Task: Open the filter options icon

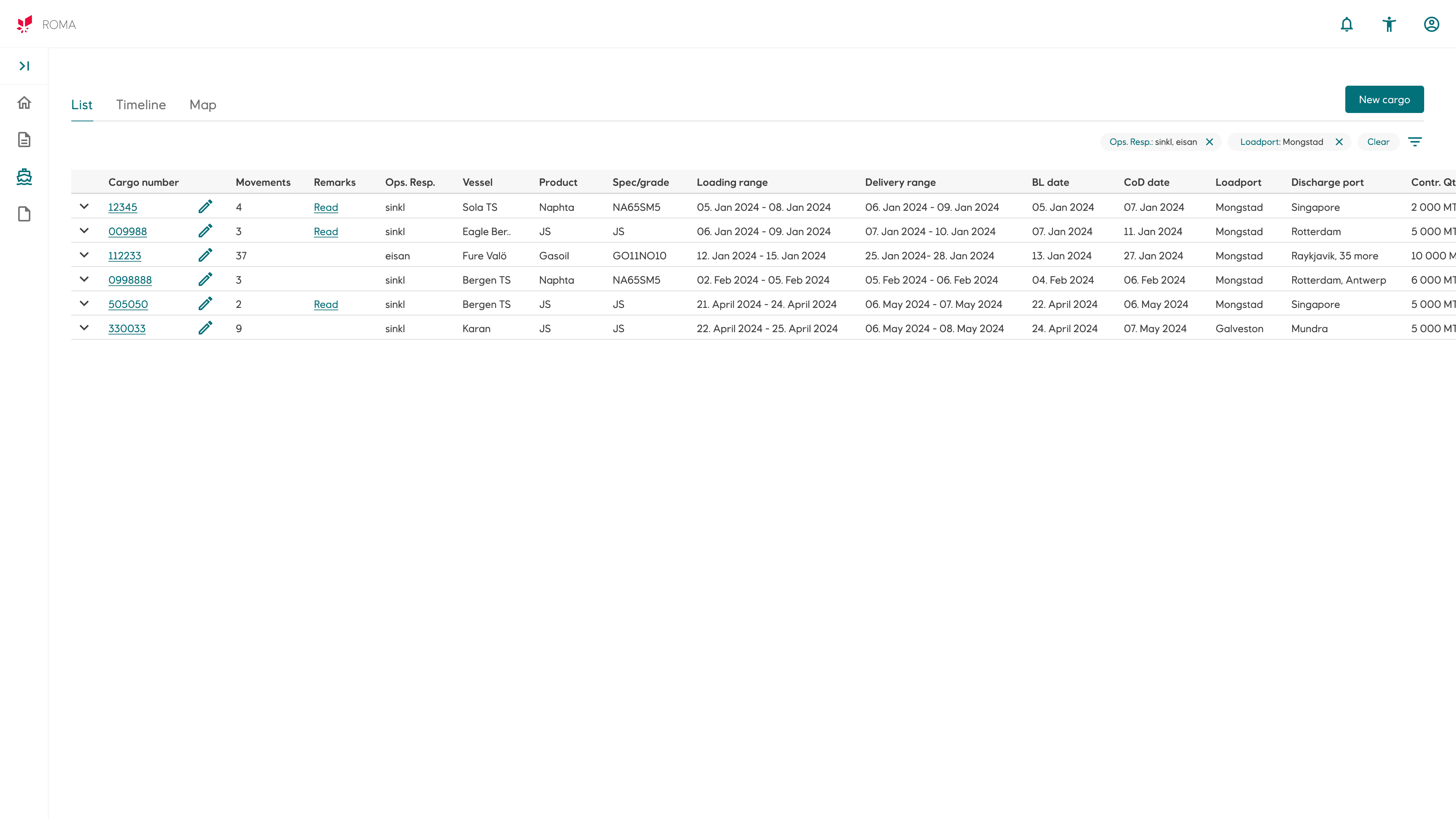Action: point(1414,142)
